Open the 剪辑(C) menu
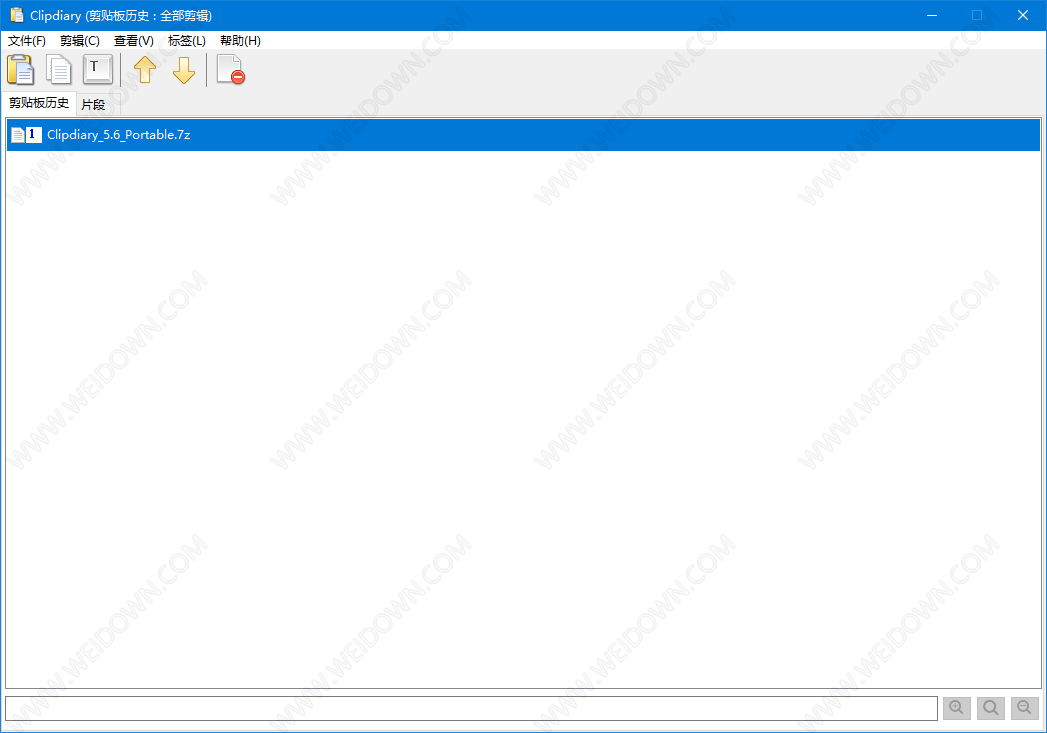Image resolution: width=1047 pixels, height=733 pixels. pyautogui.click(x=79, y=41)
